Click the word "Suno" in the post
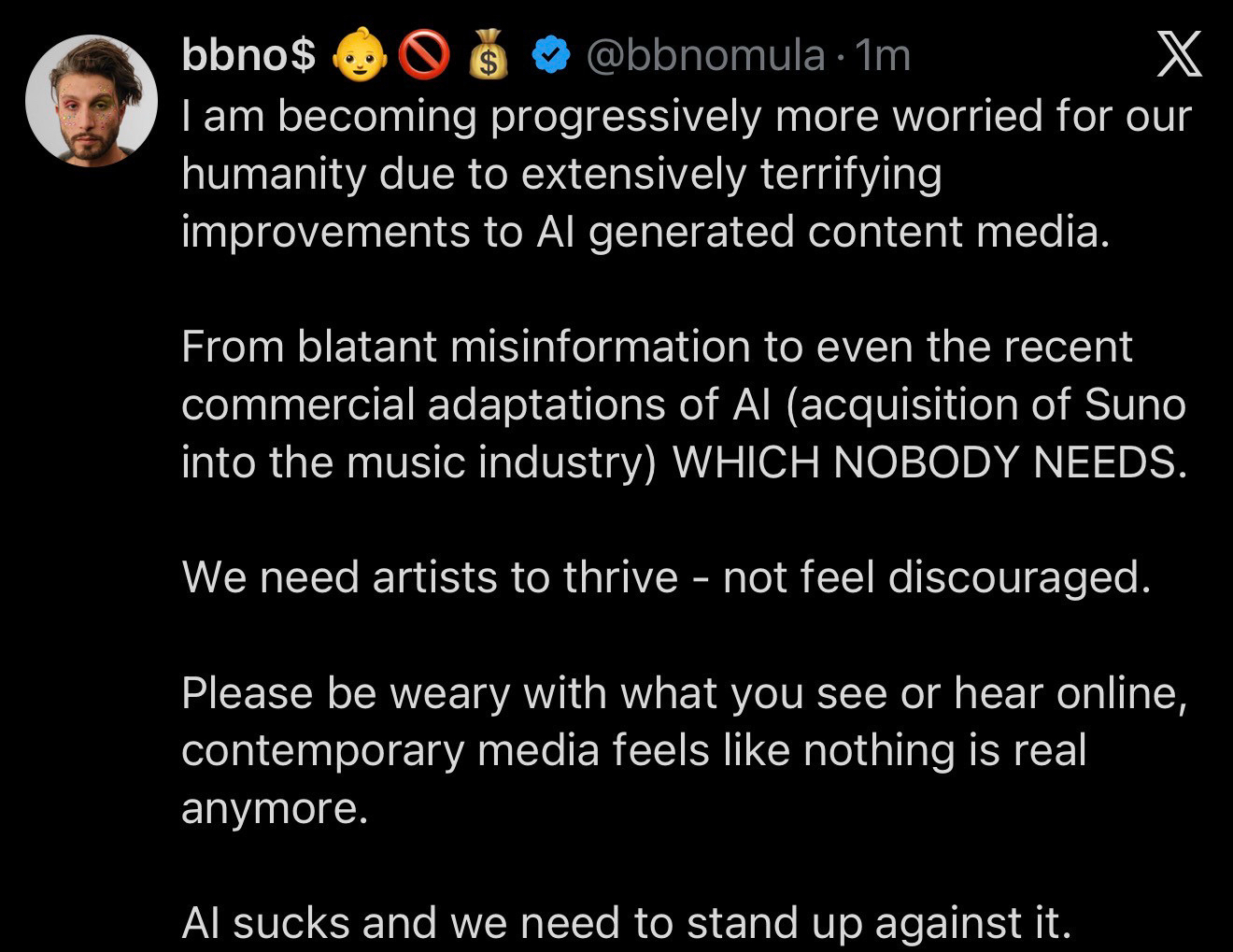This screenshot has width=1233, height=952. pos(1135,405)
